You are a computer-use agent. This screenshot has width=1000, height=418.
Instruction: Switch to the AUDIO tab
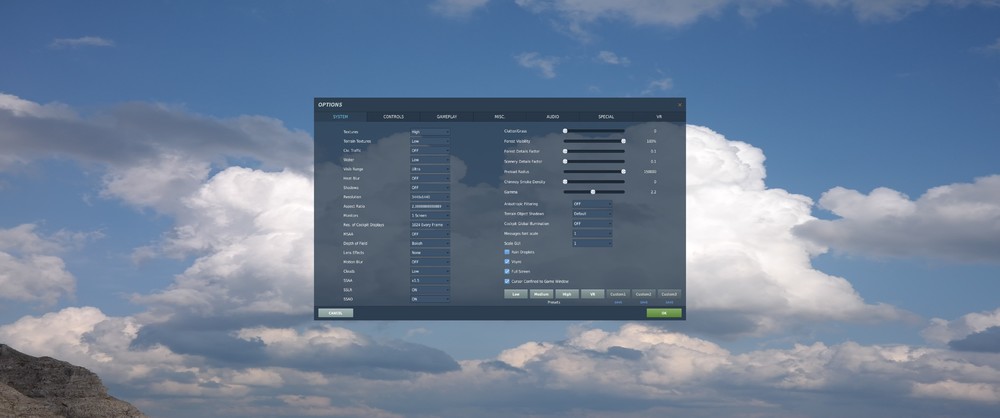553,117
